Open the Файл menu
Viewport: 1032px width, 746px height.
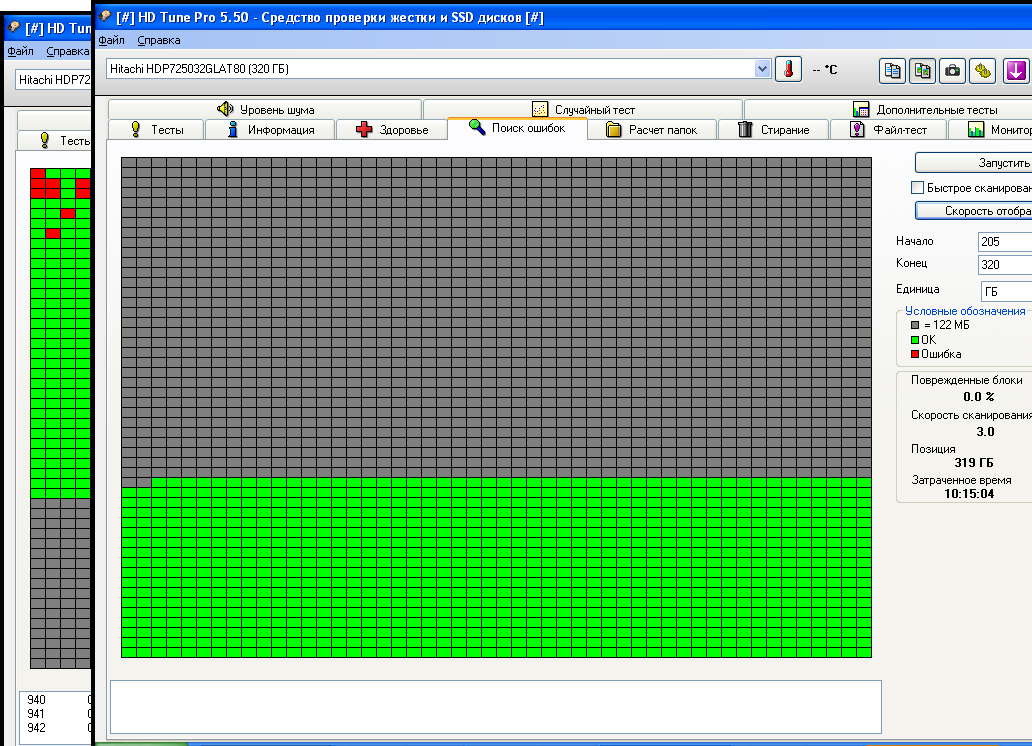tap(112, 41)
